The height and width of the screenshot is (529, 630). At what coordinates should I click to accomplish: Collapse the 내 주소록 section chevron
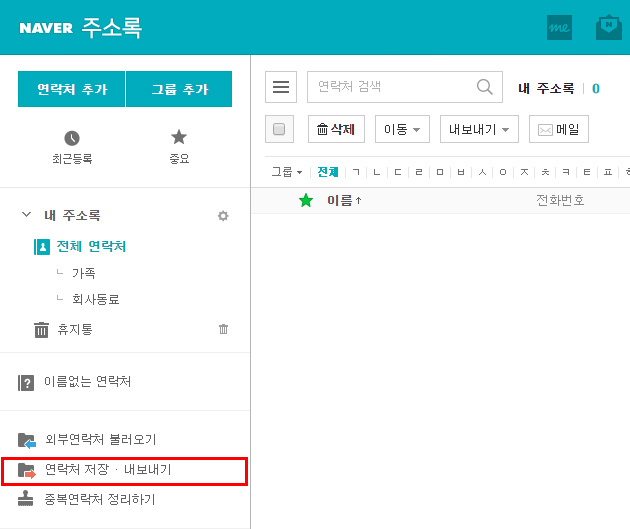click(x=27, y=214)
